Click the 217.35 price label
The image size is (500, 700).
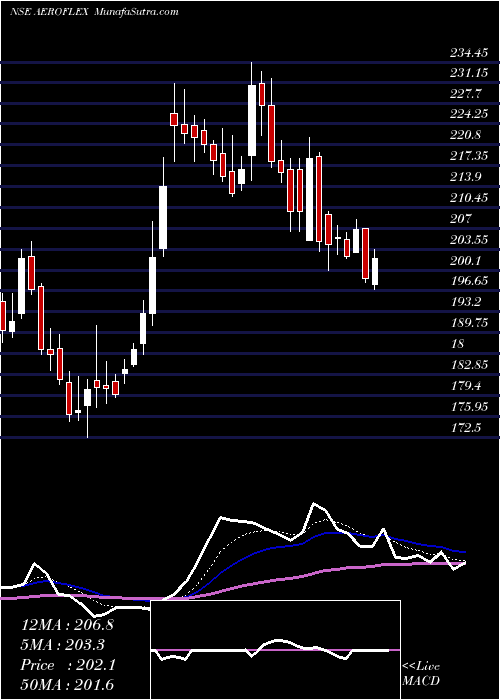point(469,156)
